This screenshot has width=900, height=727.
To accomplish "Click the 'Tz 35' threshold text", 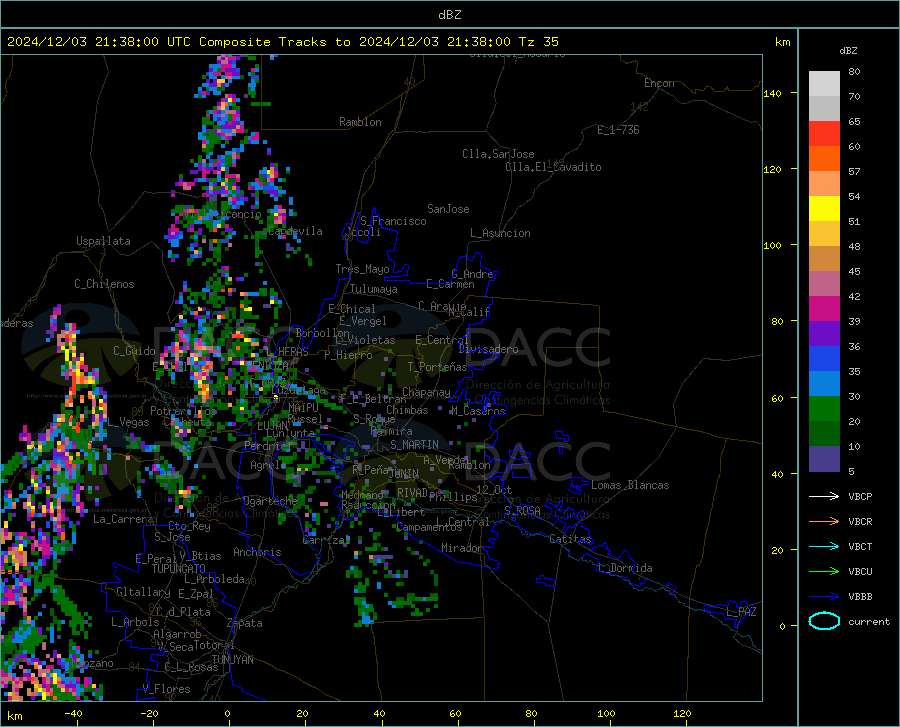I will (x=538, y=42).
